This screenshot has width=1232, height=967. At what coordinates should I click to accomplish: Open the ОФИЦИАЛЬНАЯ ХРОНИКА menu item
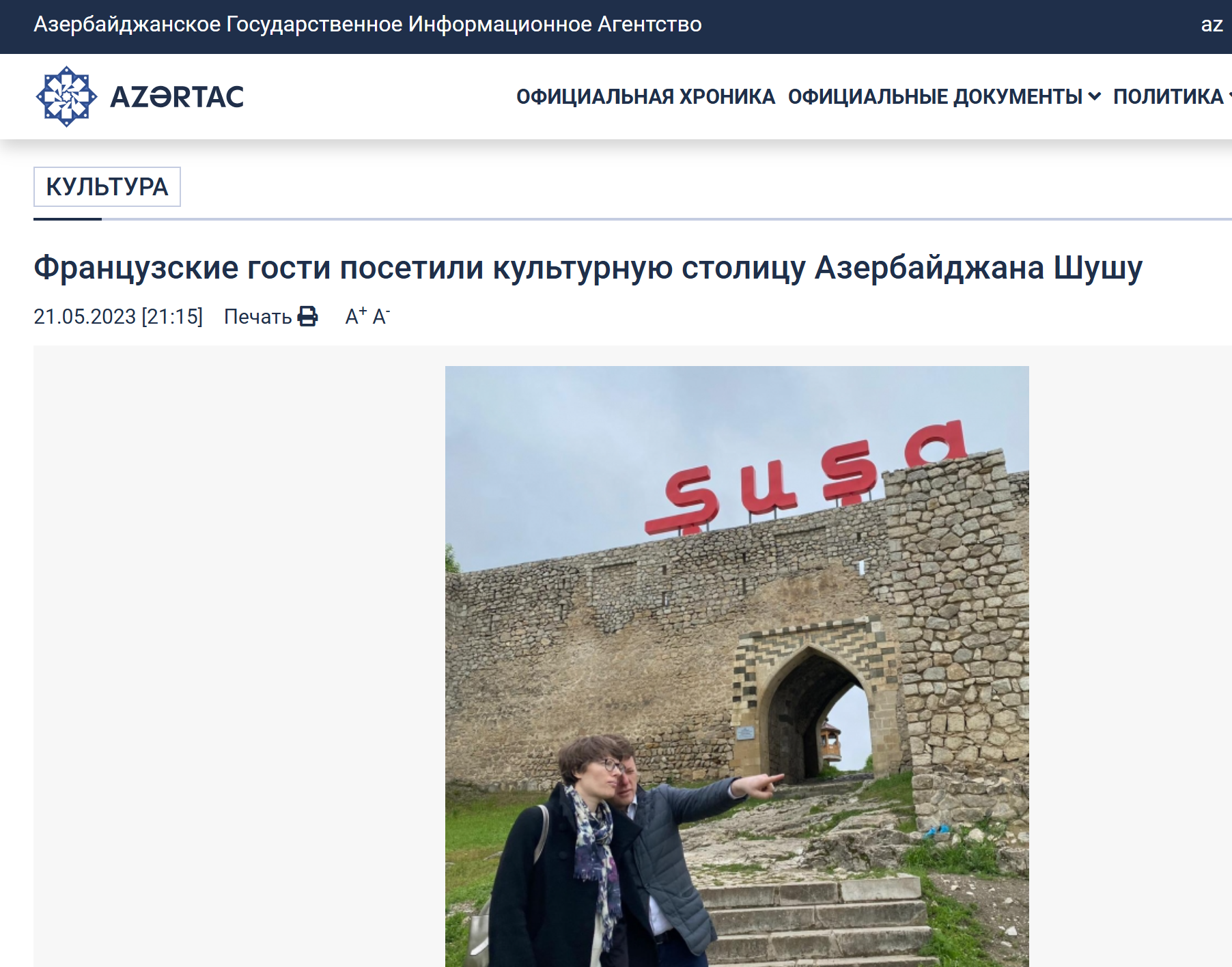coord(645,97)
